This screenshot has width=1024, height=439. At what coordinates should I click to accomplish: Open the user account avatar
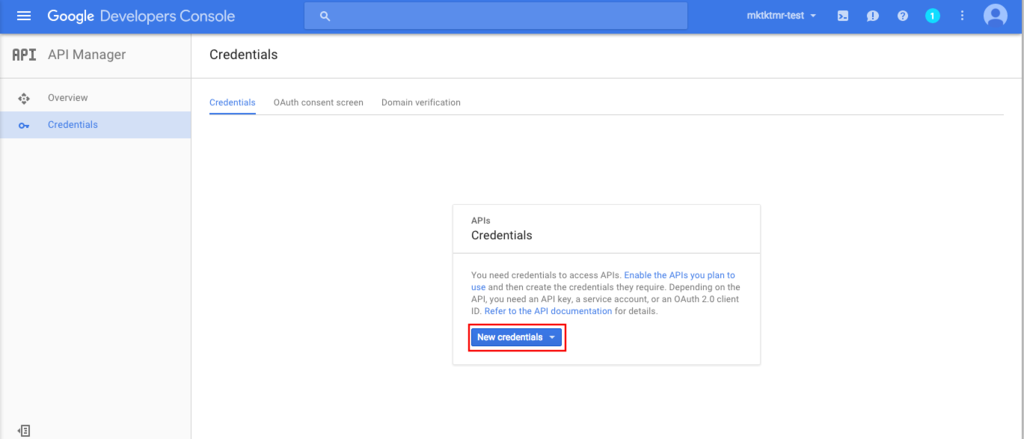[995, 16]
